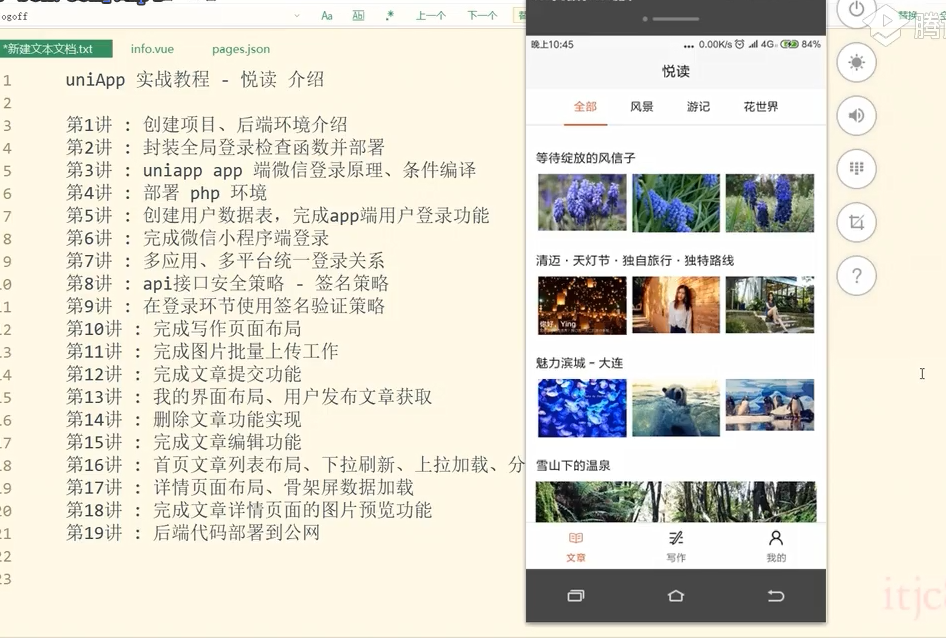Switch to the info.vue tab

151,49
